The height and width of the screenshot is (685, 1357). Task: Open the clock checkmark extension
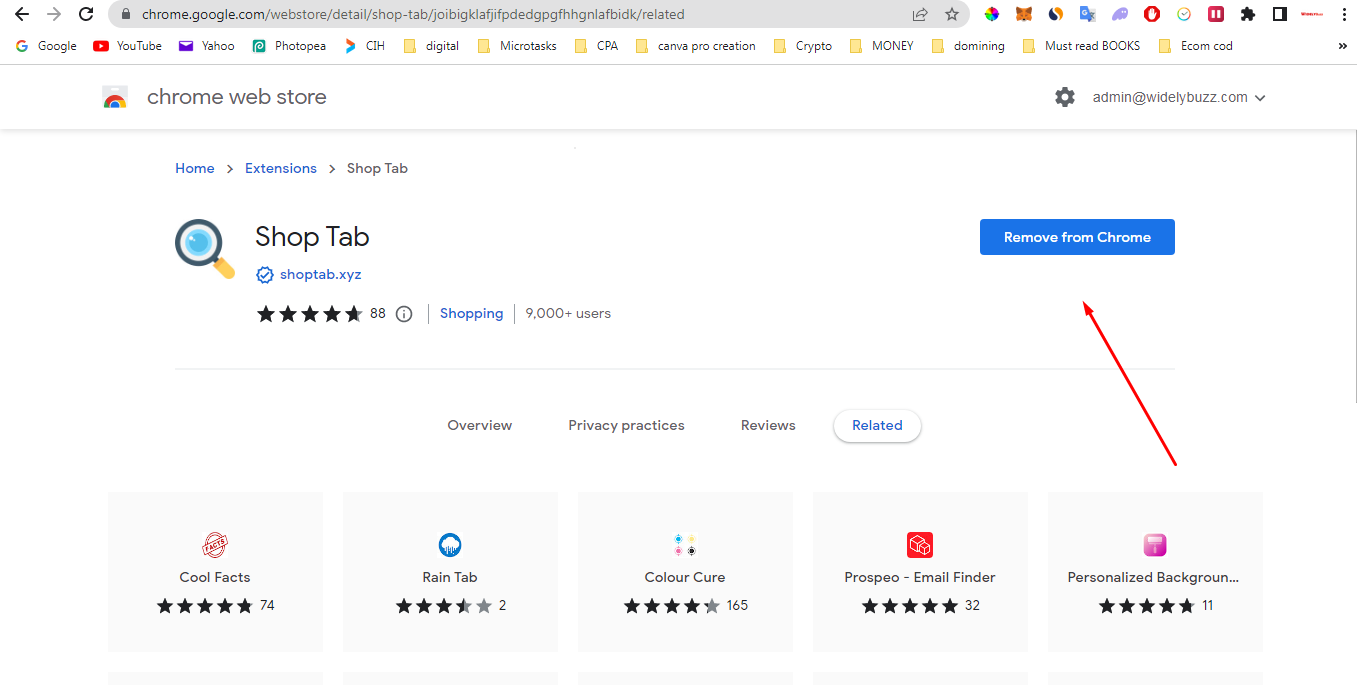click(1184, 14)
